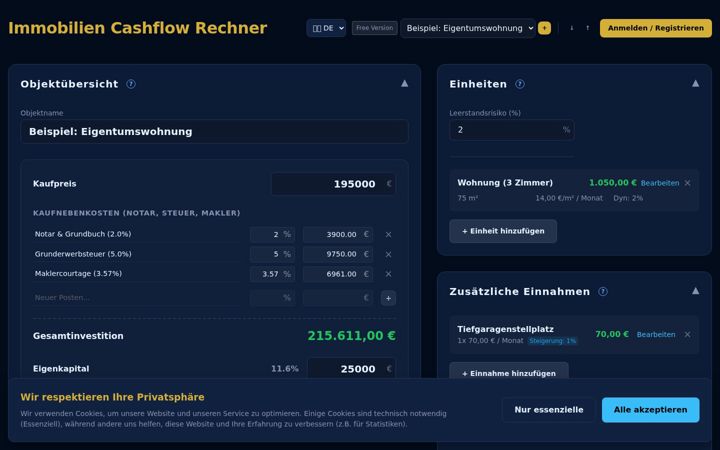The width and height of the screenshot is (720, 450).
Task: Edit Maklercourtage percent field 3.57
Action: tap(272, 274)
